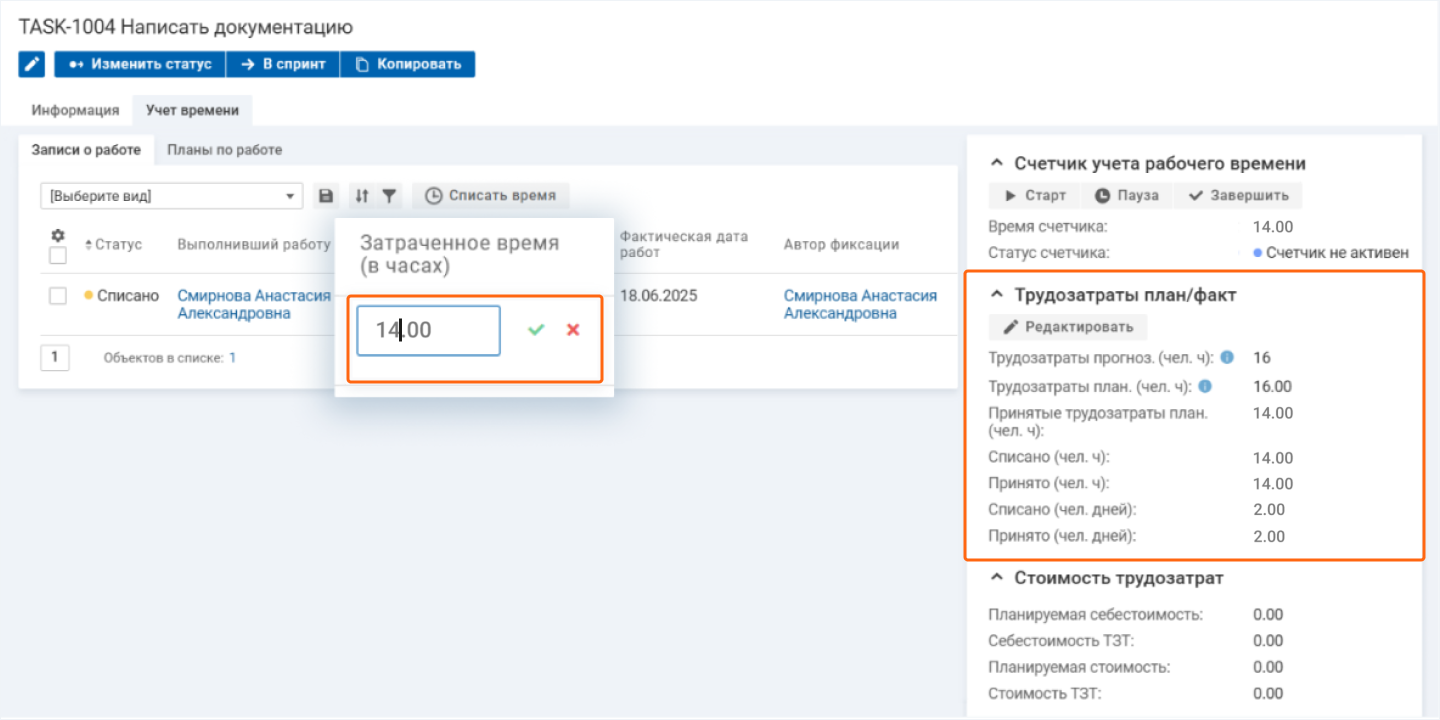1440x720 pixels.
Task: Open table settings gear icon
Action: click(58, 236)
